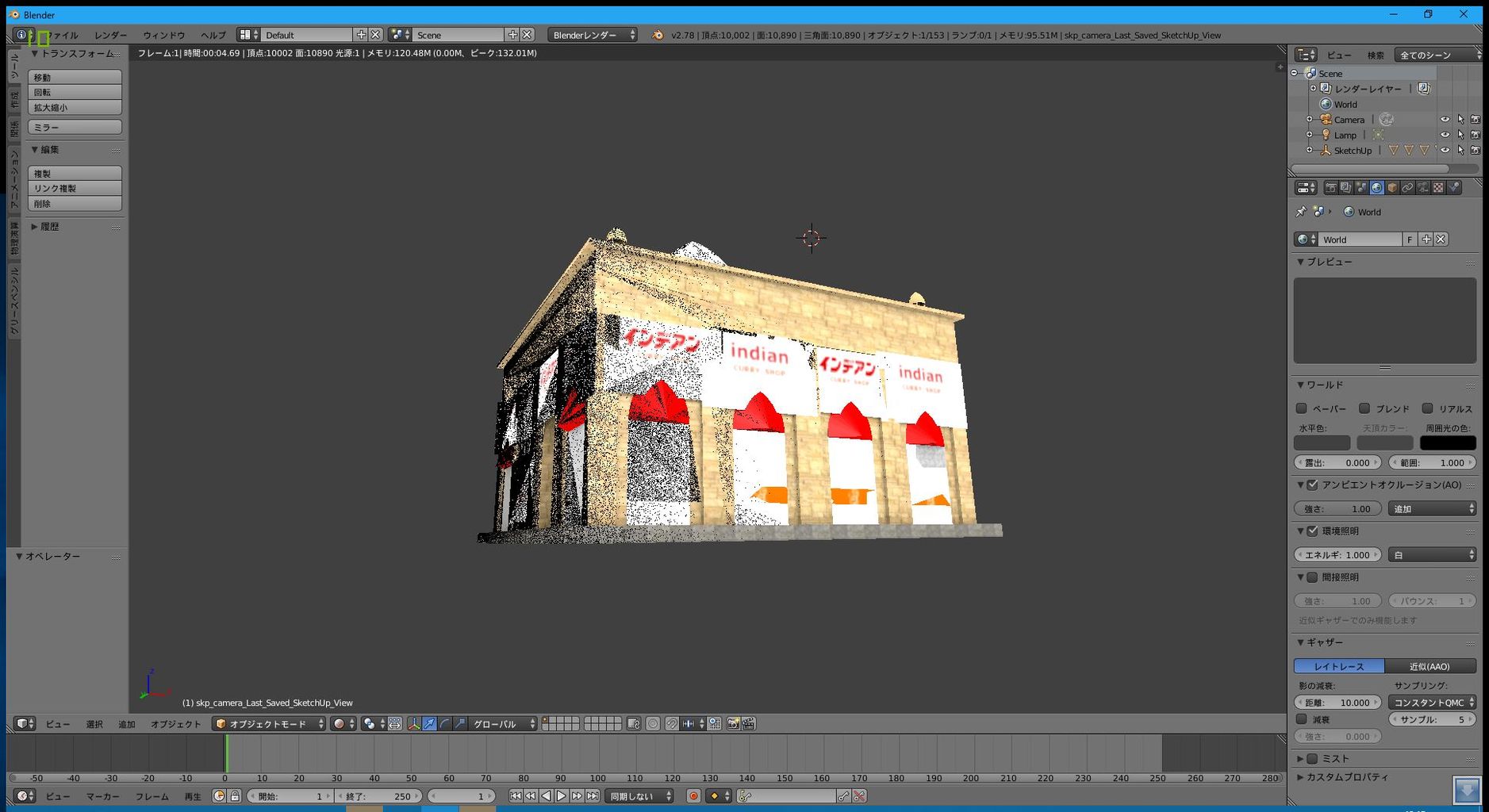Open the オブジェクトモード mode dropdown
This screenshot has width=1489, height=812.
269,724
